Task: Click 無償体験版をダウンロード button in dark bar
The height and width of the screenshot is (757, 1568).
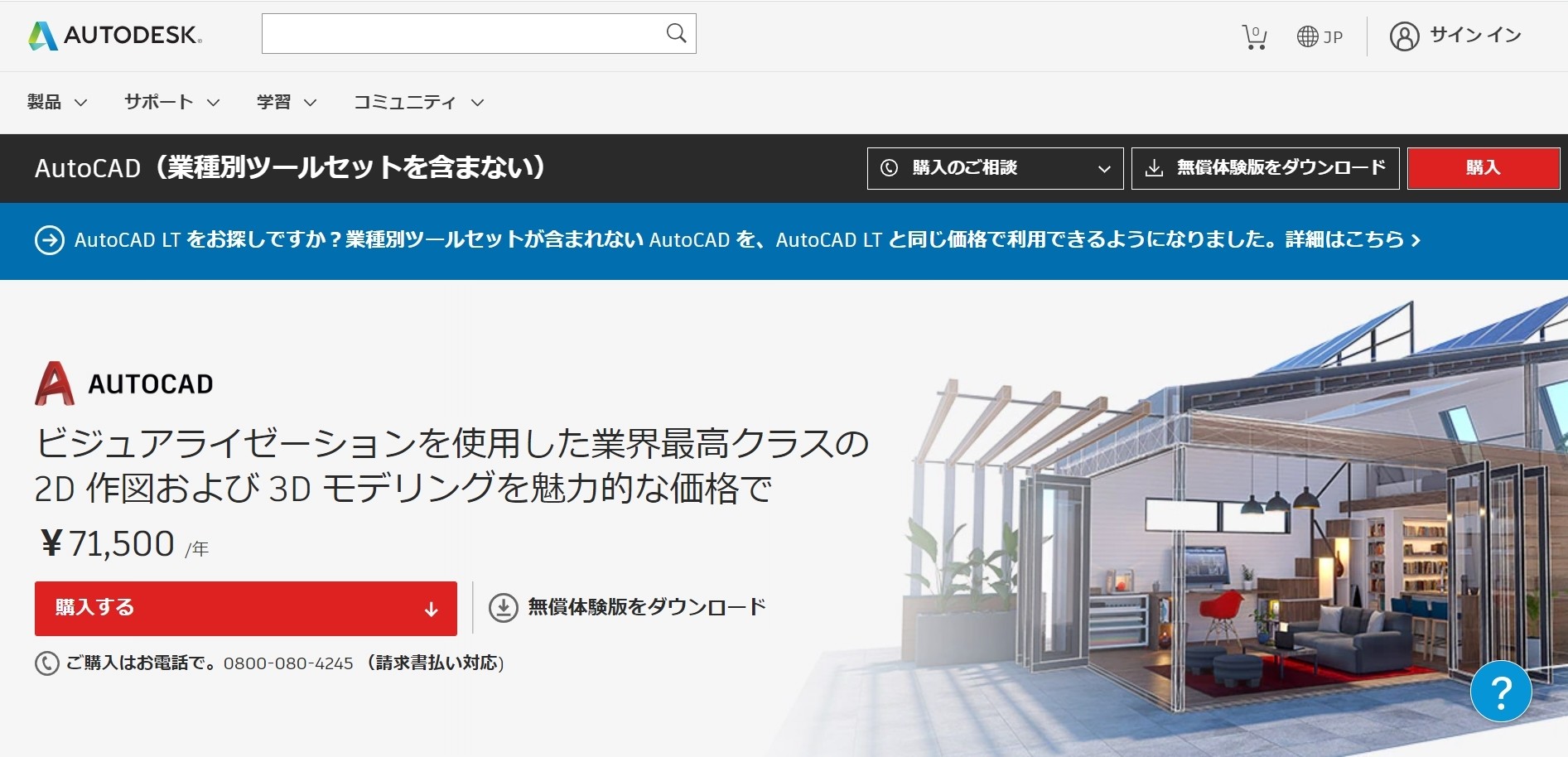Action: click(1265, 168)
